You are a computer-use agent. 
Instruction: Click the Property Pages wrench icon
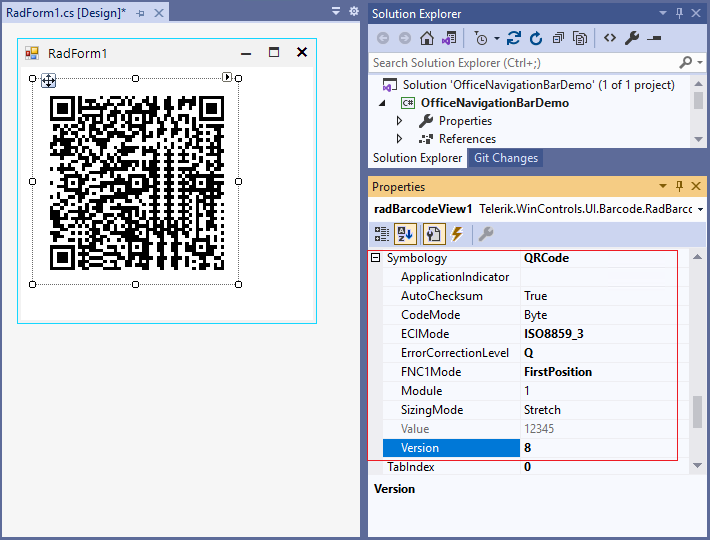tap(486, 234)
